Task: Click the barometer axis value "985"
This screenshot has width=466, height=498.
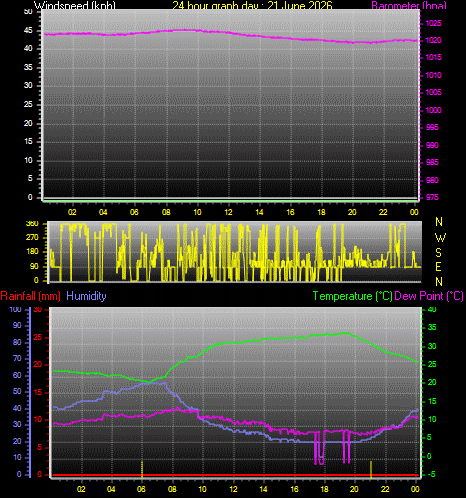Action: 432,162
